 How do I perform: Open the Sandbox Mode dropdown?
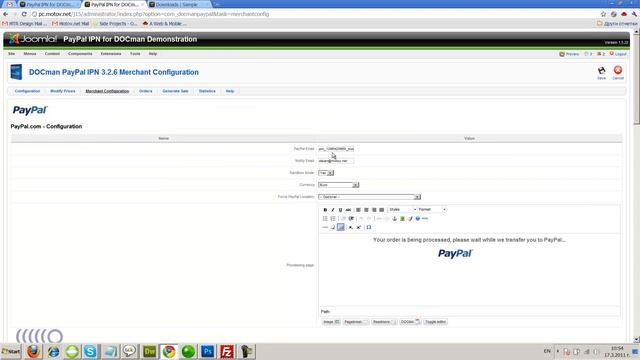pyautogui.click(x=326, y=173)
